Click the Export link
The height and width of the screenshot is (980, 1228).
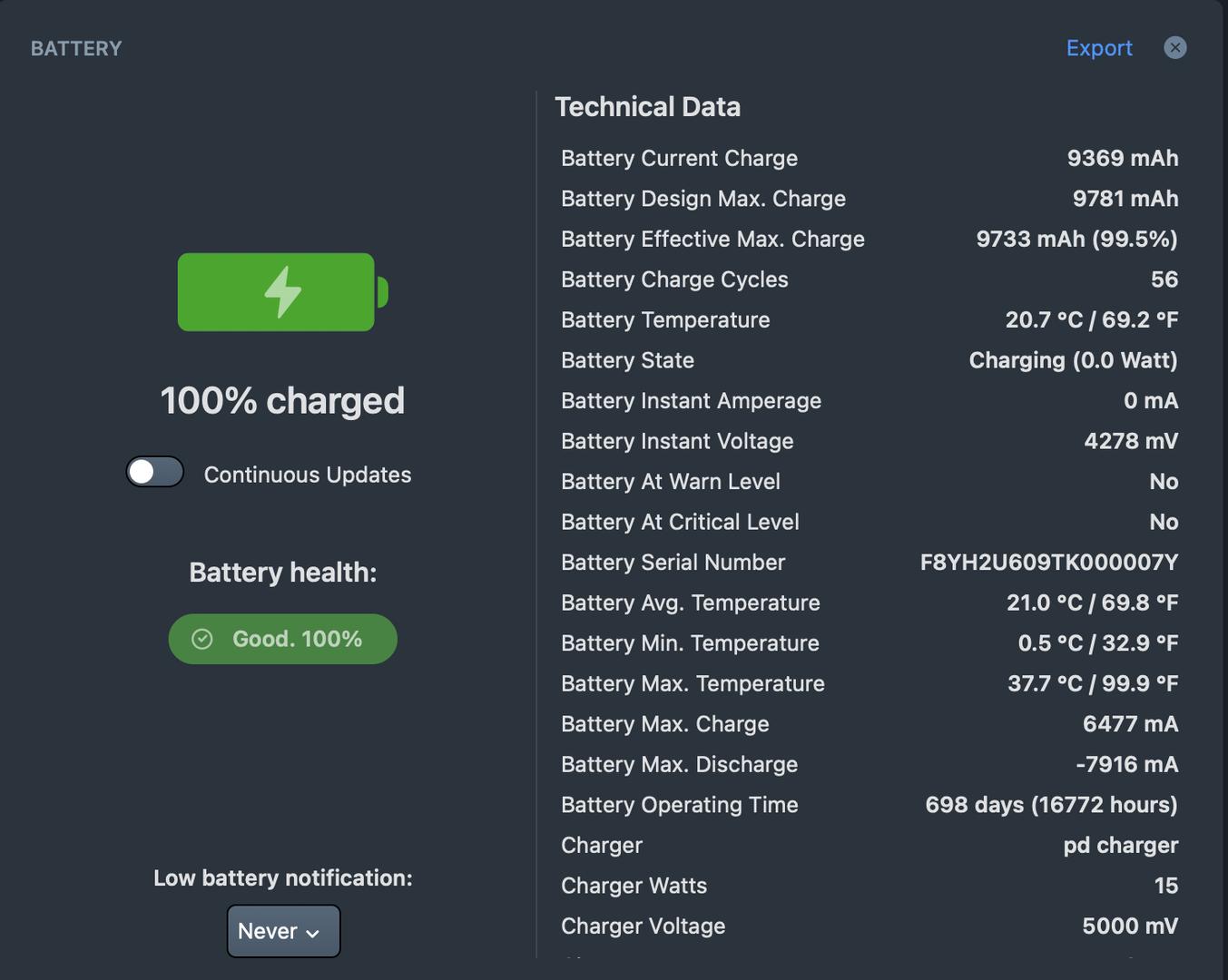[x=1098, y=48]
